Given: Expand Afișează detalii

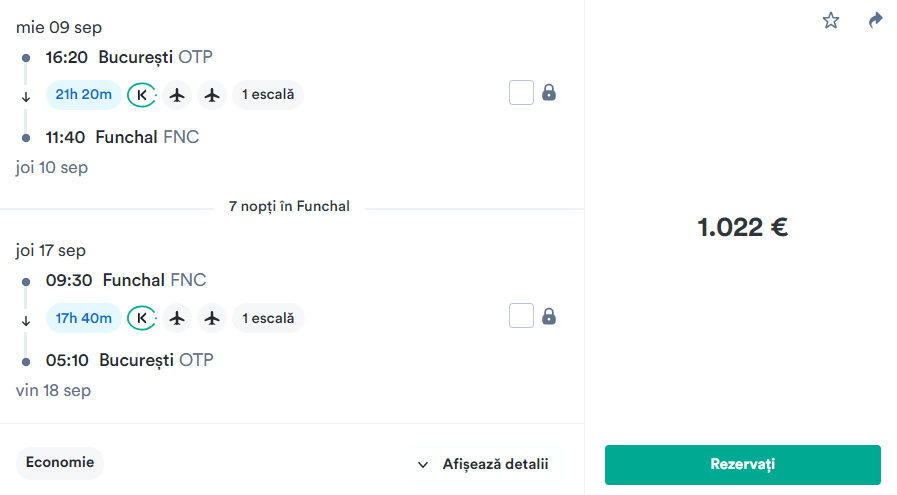Looking at the screenshot, I should click(484, 464).
